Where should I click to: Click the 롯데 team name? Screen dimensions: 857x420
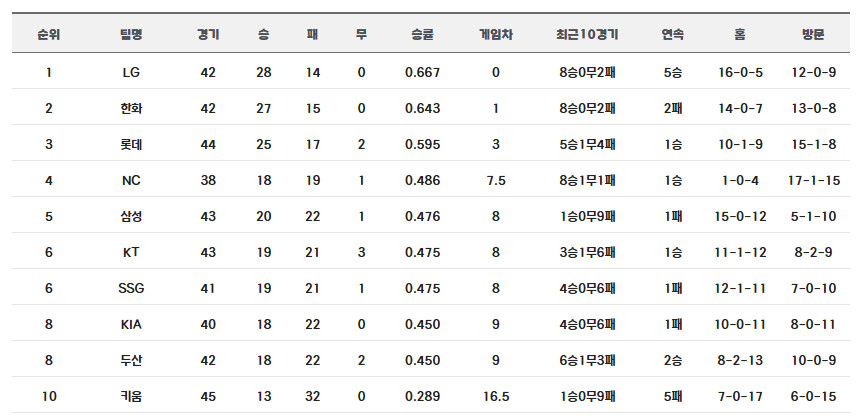click(131, 144)
